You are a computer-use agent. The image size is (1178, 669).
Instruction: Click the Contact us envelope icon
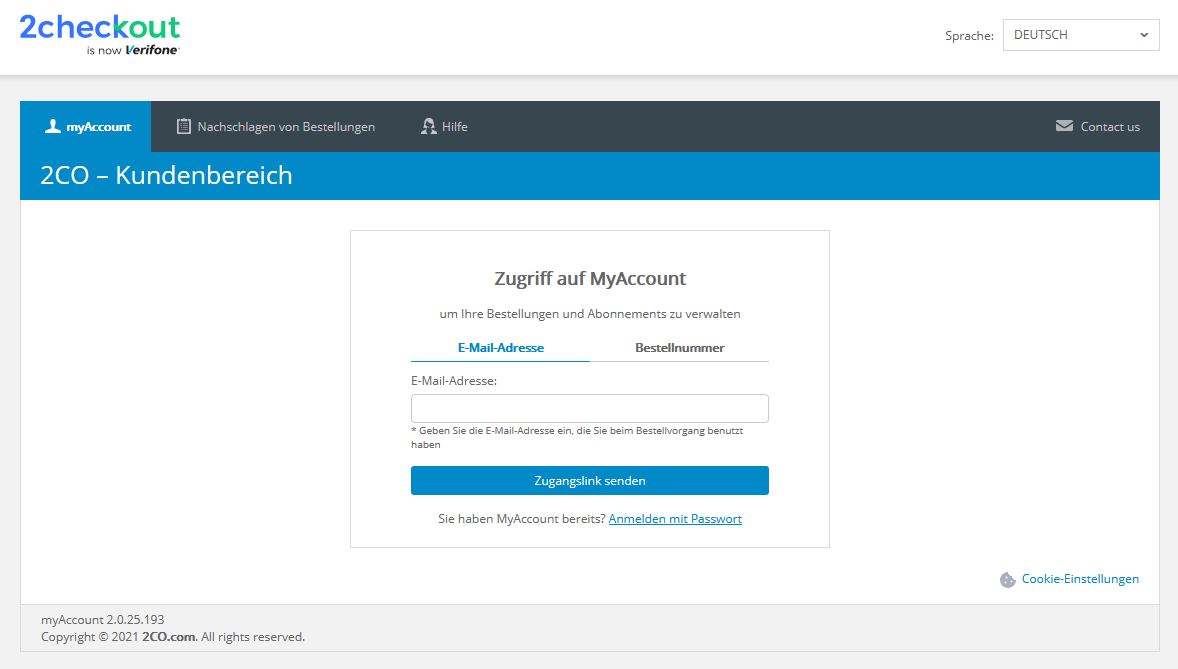coord(1064,126)
